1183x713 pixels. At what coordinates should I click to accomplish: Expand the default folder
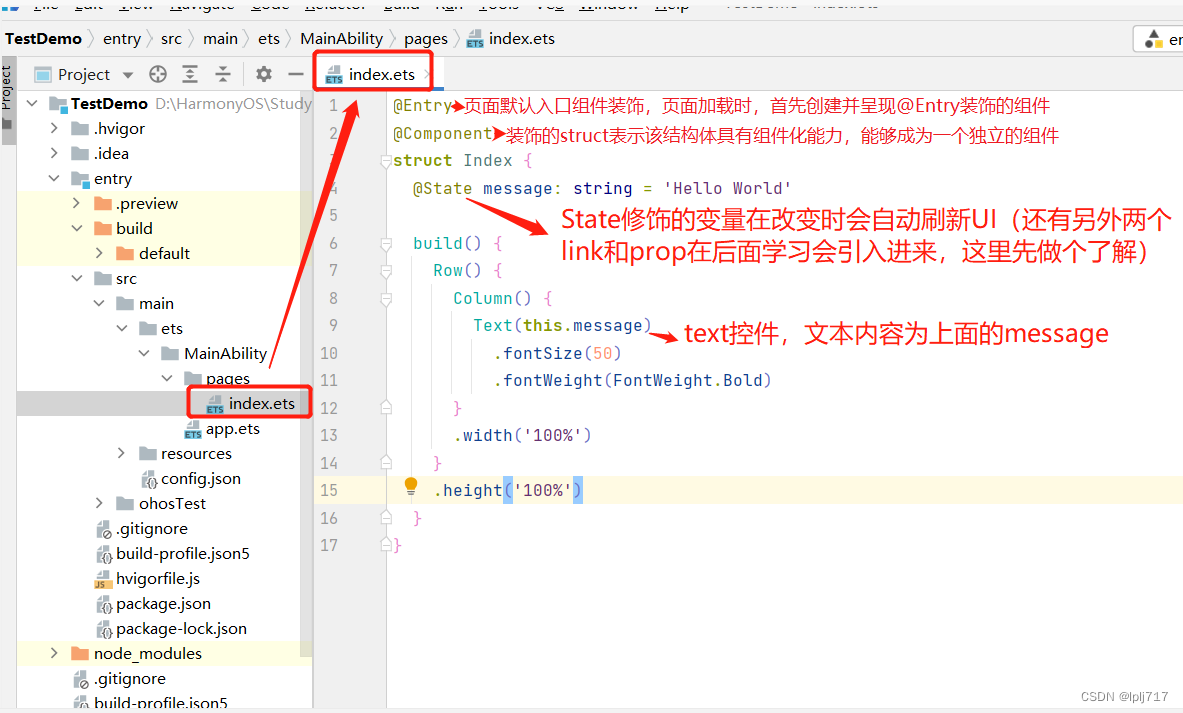(99, 253)
